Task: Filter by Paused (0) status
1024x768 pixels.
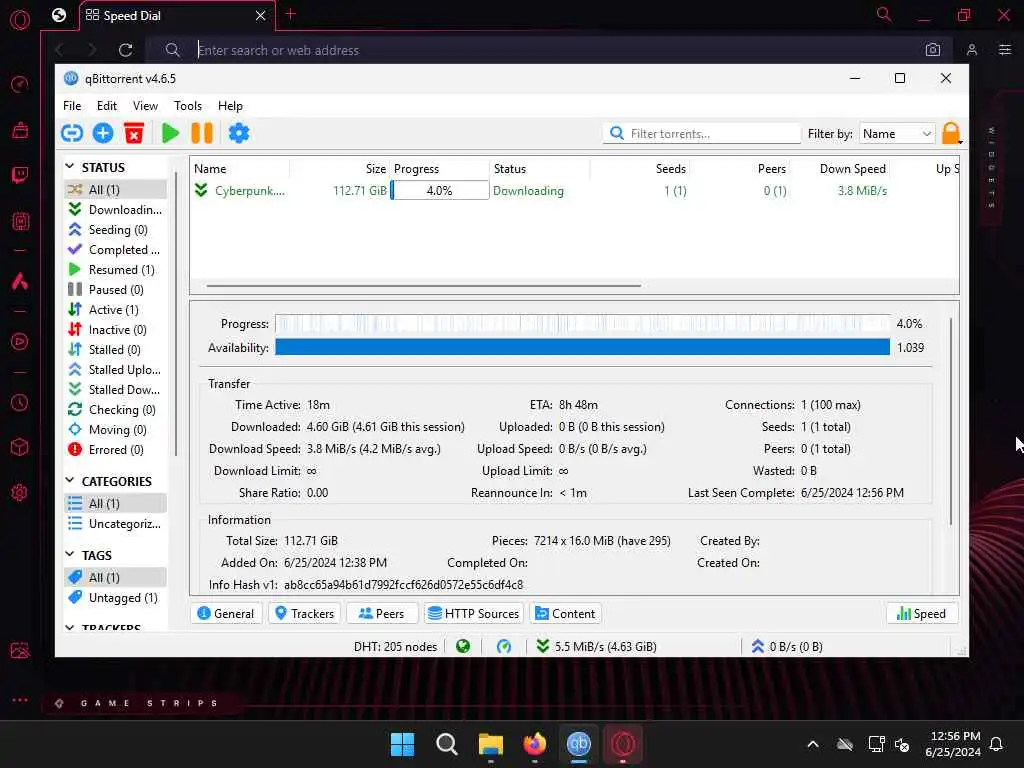Action: [116, 289]
